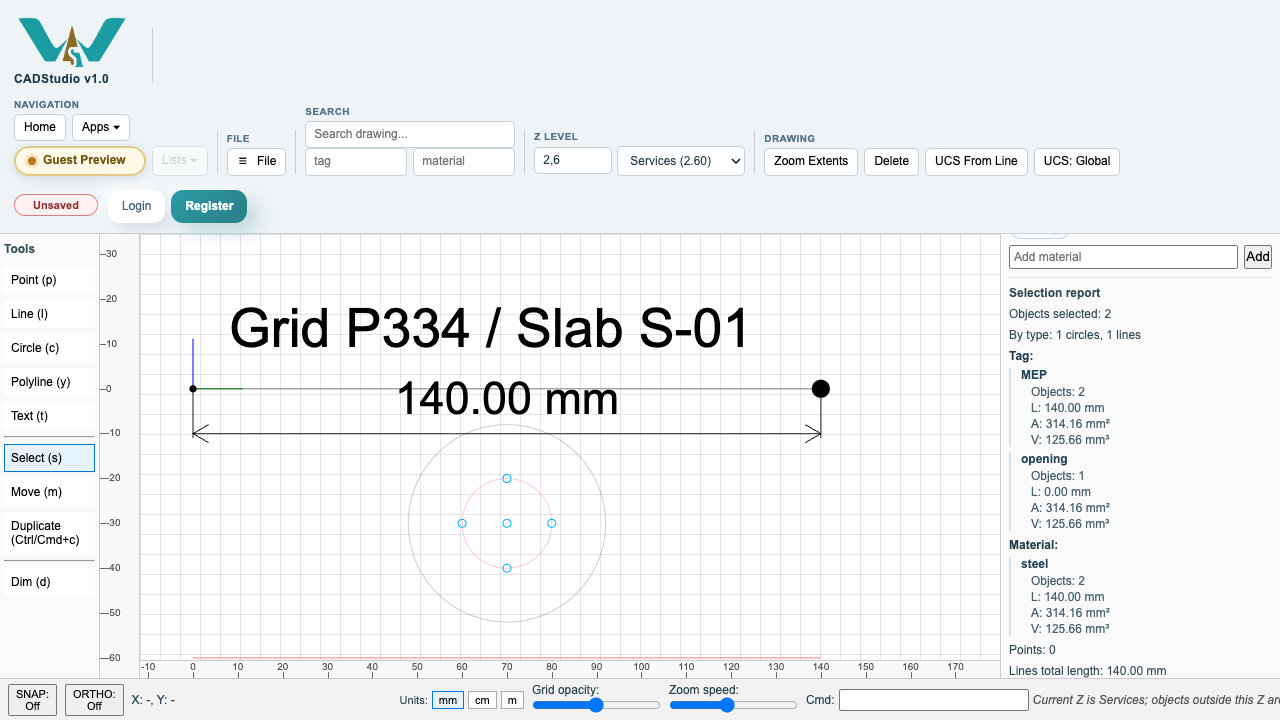This screenshot has height=720, width=1280.
Task: Click UCS From Line
Action: [x=976, y=161]
